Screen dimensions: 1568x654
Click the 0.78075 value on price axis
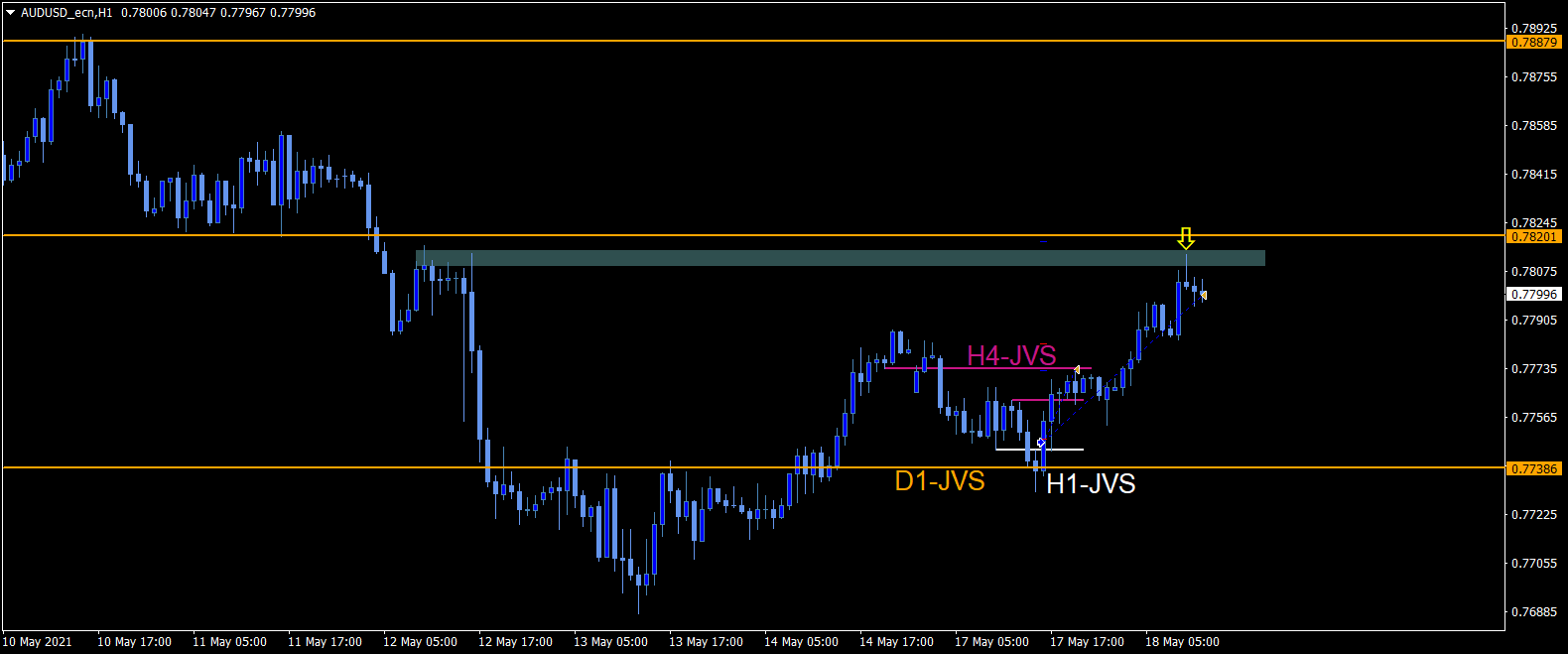[1534, 272]
